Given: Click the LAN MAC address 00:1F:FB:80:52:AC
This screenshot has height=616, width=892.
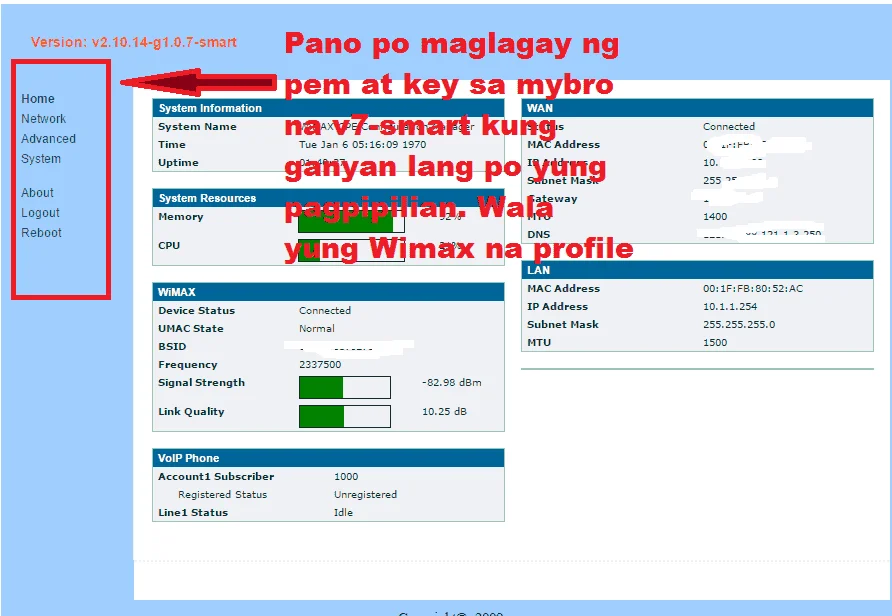Looking at the screenshot, I should [753, 288].
